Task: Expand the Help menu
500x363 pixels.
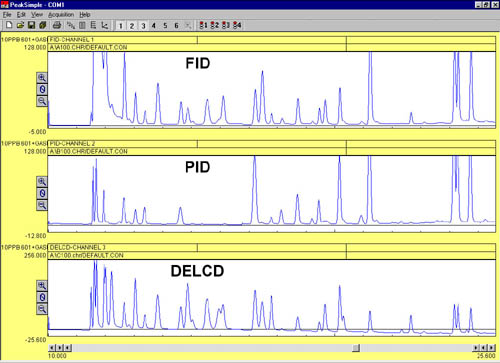Action: pos(85,15)
